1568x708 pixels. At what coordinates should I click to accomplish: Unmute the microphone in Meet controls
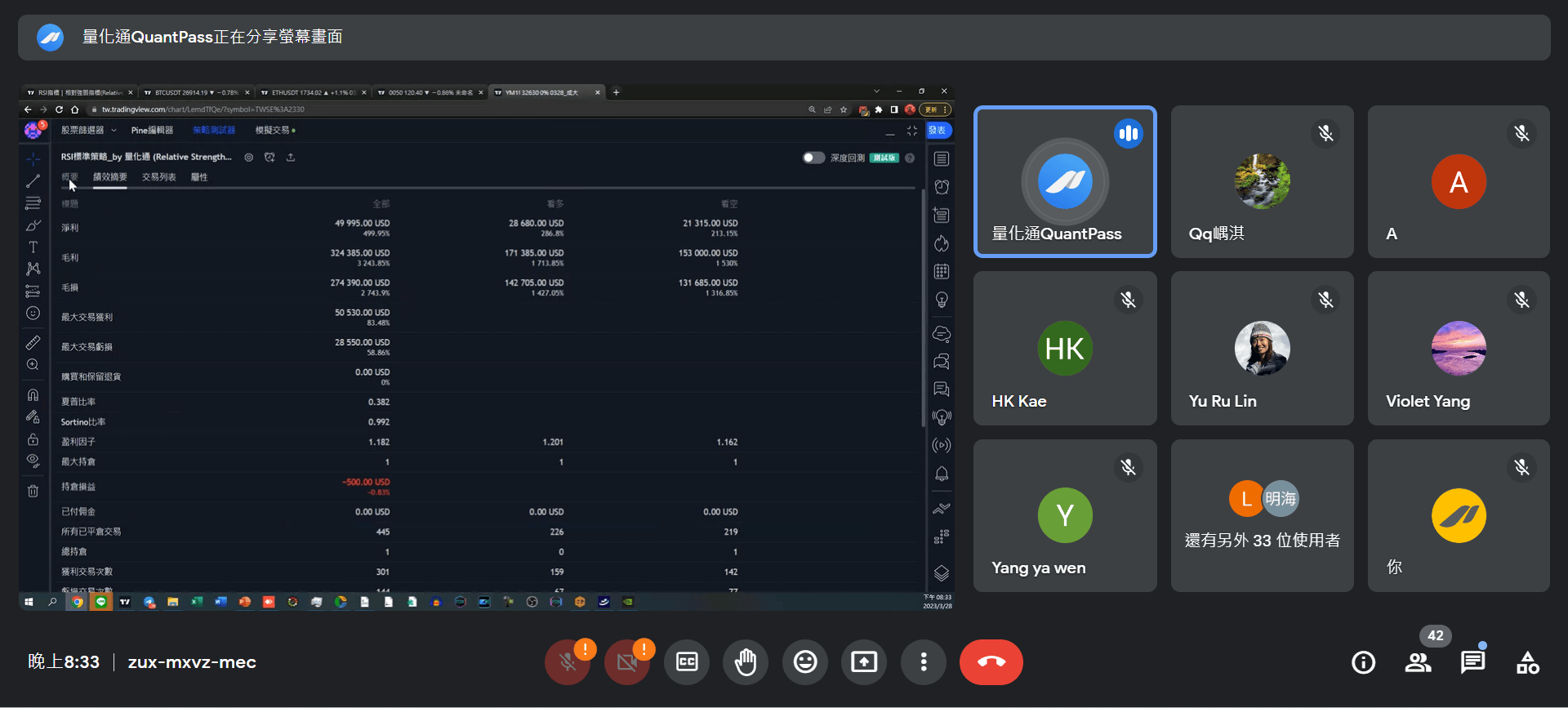coord(568,661)
